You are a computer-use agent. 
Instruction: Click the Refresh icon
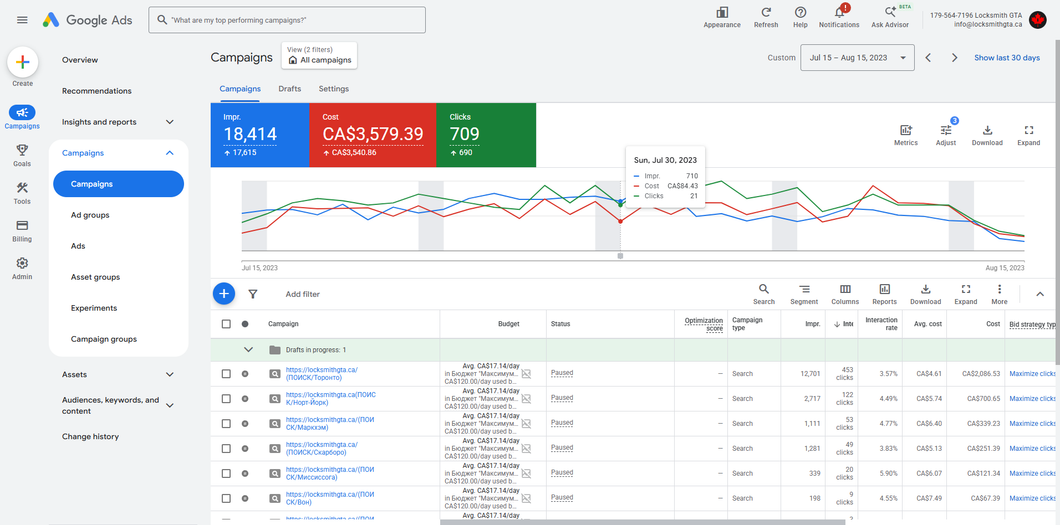coord(766,18)
